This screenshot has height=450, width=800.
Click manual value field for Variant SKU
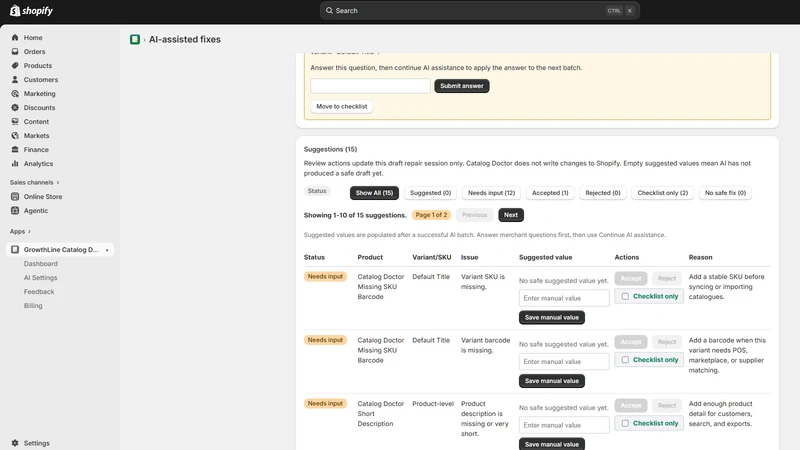(564, 298)
